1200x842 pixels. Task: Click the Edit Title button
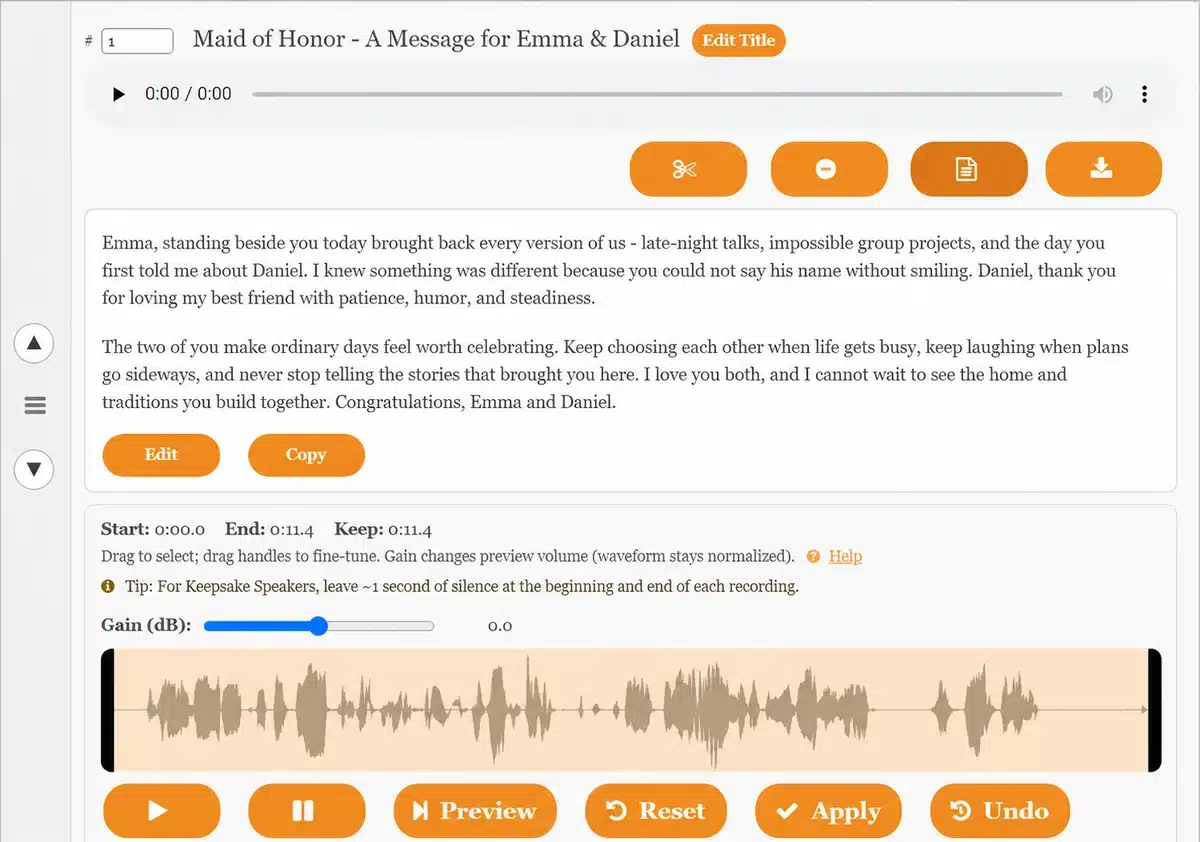[x=739, y=41]
